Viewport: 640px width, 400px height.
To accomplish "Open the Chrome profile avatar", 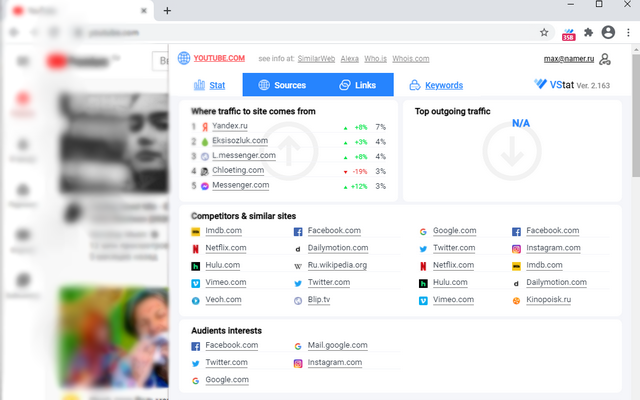I will pos(608,32).
